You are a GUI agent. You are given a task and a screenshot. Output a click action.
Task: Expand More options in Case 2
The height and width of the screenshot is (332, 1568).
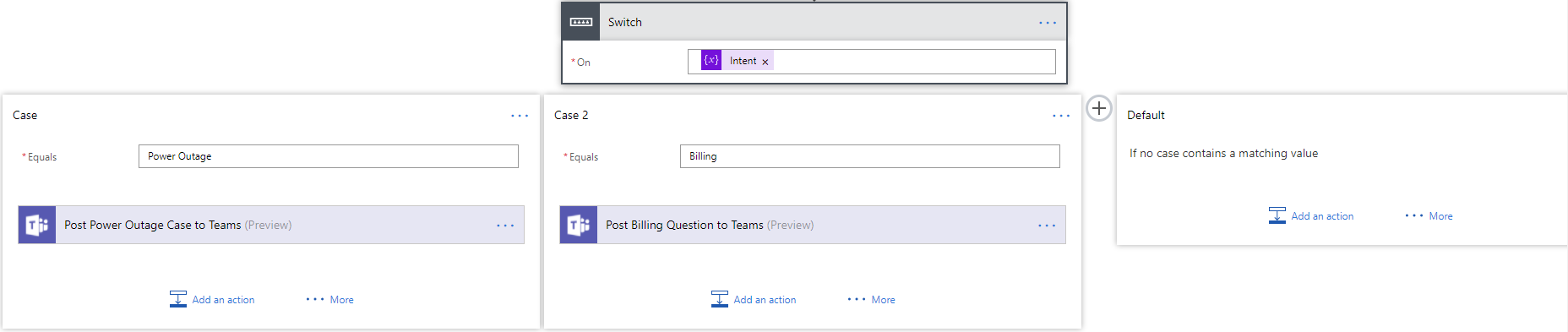(x=872, y=300)
